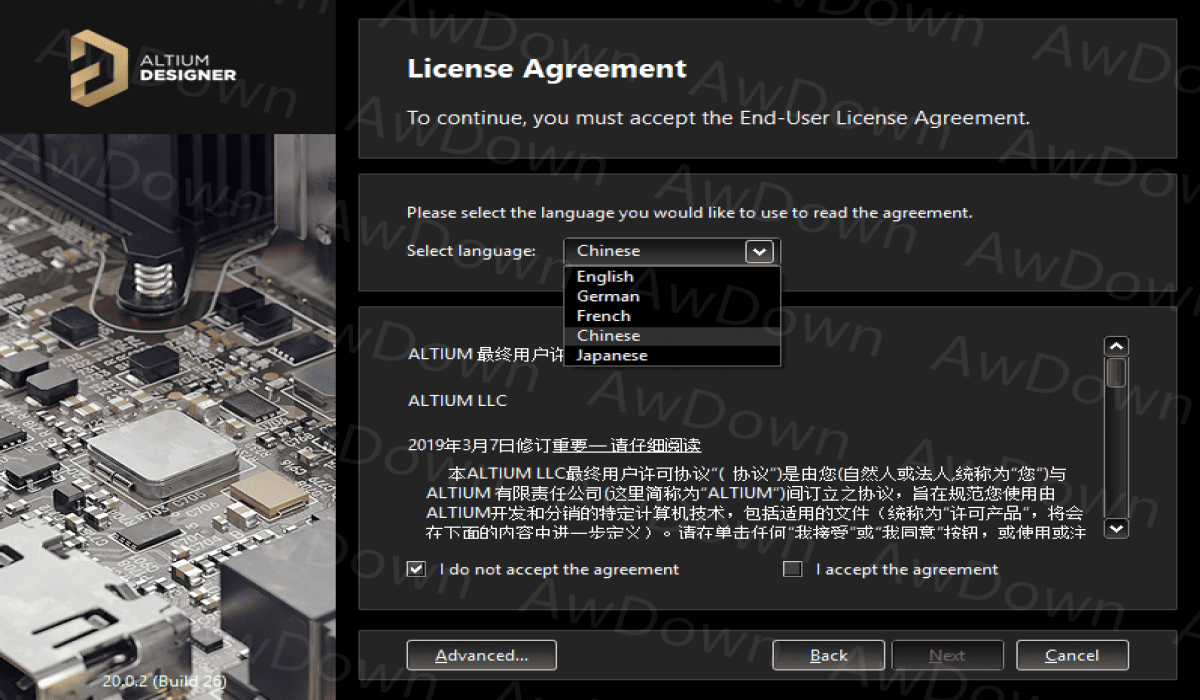The width and height of the screenshot is (1200, 700).
Task: Uncheck the 'I do not accept' checkbox
Action: click(x=416, y=569)
